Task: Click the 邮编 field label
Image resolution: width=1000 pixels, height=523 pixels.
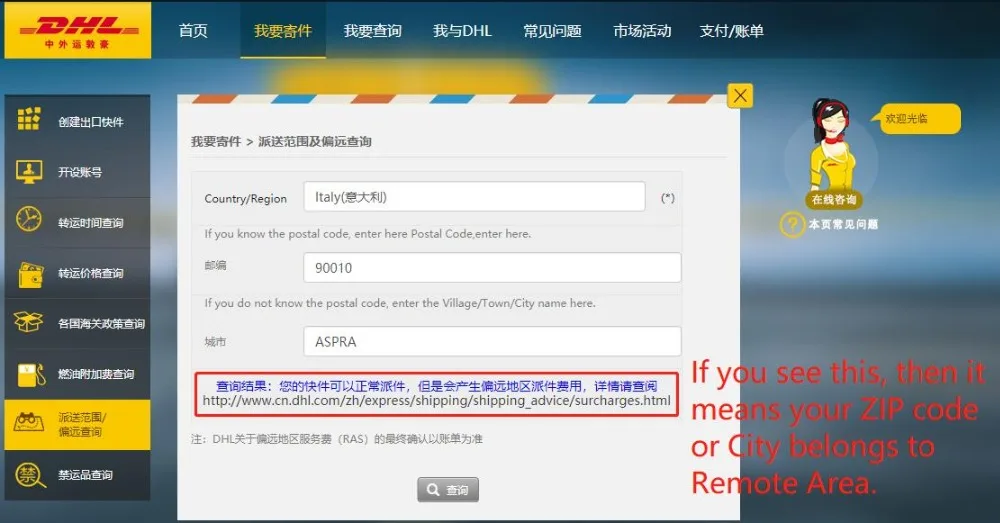Action: pyautogui.click(x=216, y=265)
